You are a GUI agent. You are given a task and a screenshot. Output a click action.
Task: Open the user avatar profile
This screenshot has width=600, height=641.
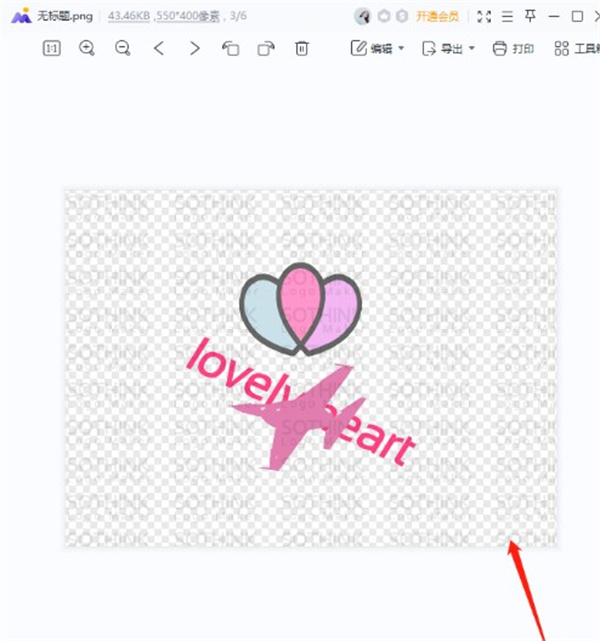[362, 16]
